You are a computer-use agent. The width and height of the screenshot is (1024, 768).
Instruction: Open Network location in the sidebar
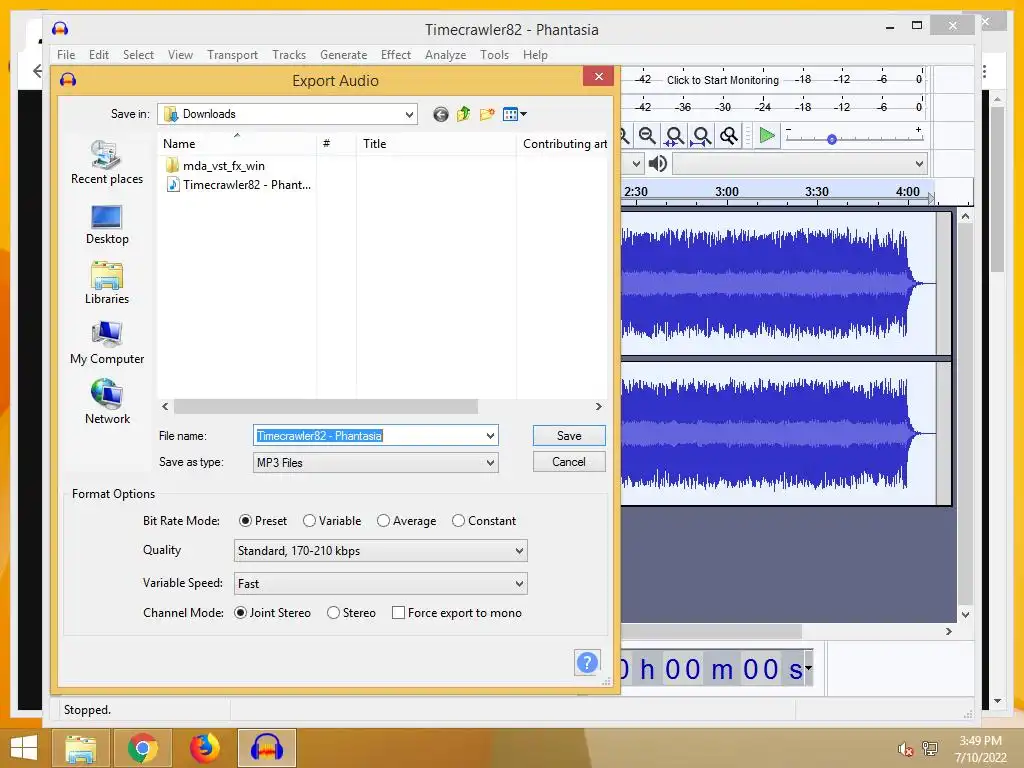click(x=106, y=402)
